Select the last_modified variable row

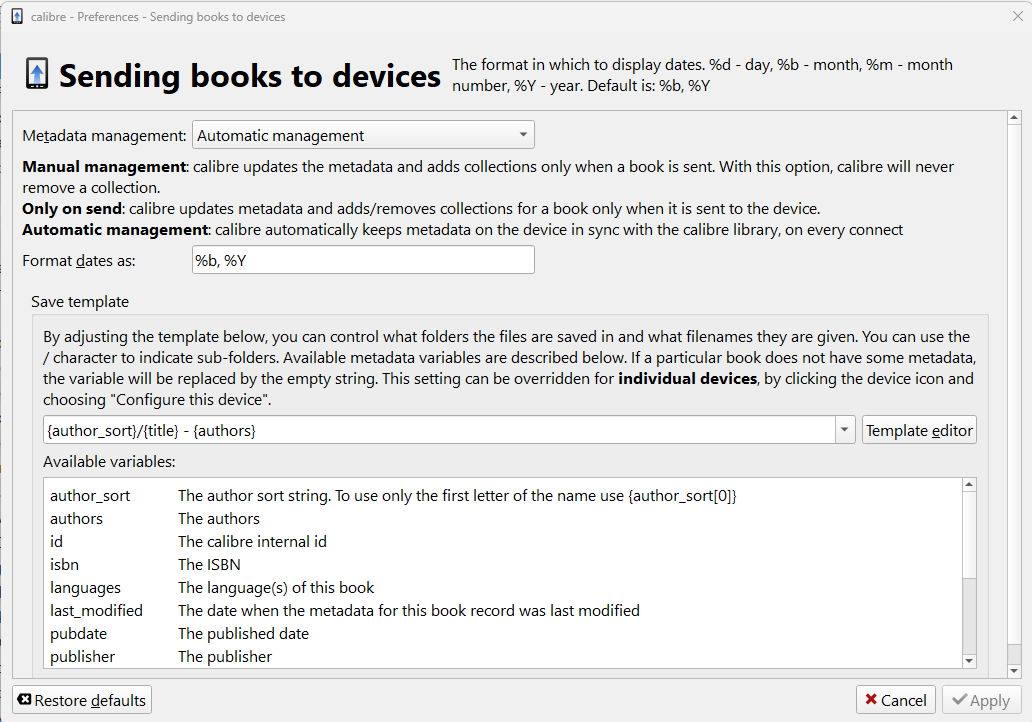pos(96,611)
